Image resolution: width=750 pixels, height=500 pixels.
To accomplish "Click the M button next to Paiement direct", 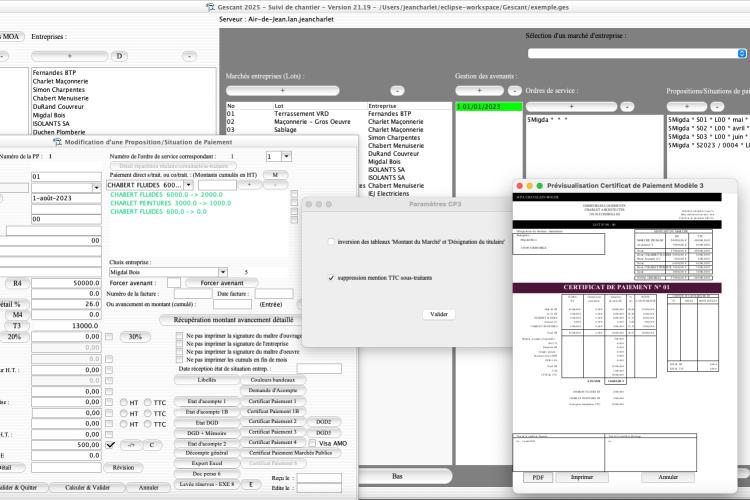I will coord(275,175).
